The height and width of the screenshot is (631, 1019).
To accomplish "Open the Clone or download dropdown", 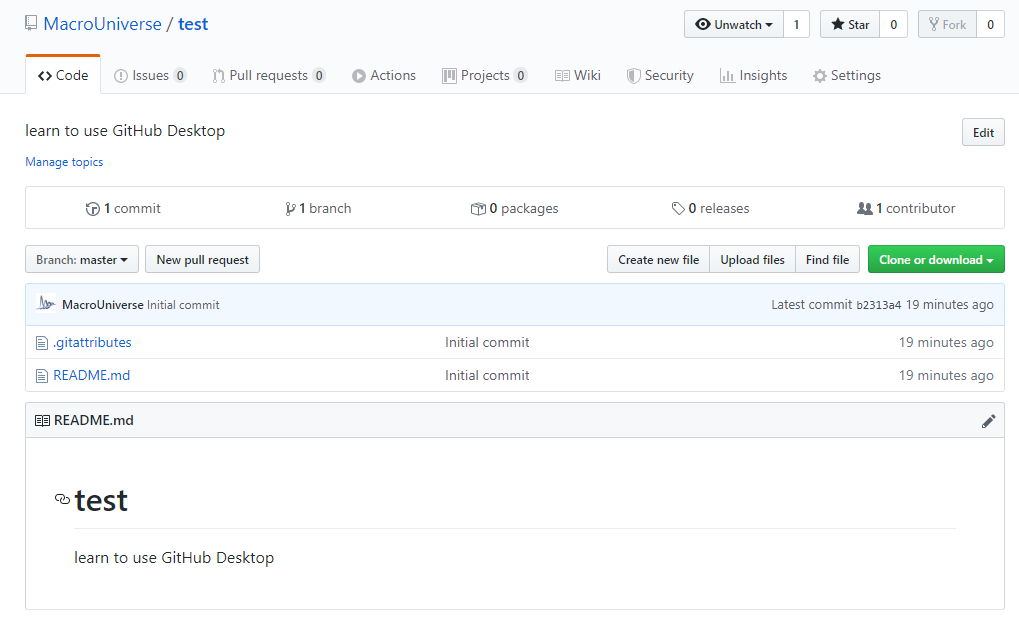I will [x=935, y=260].
